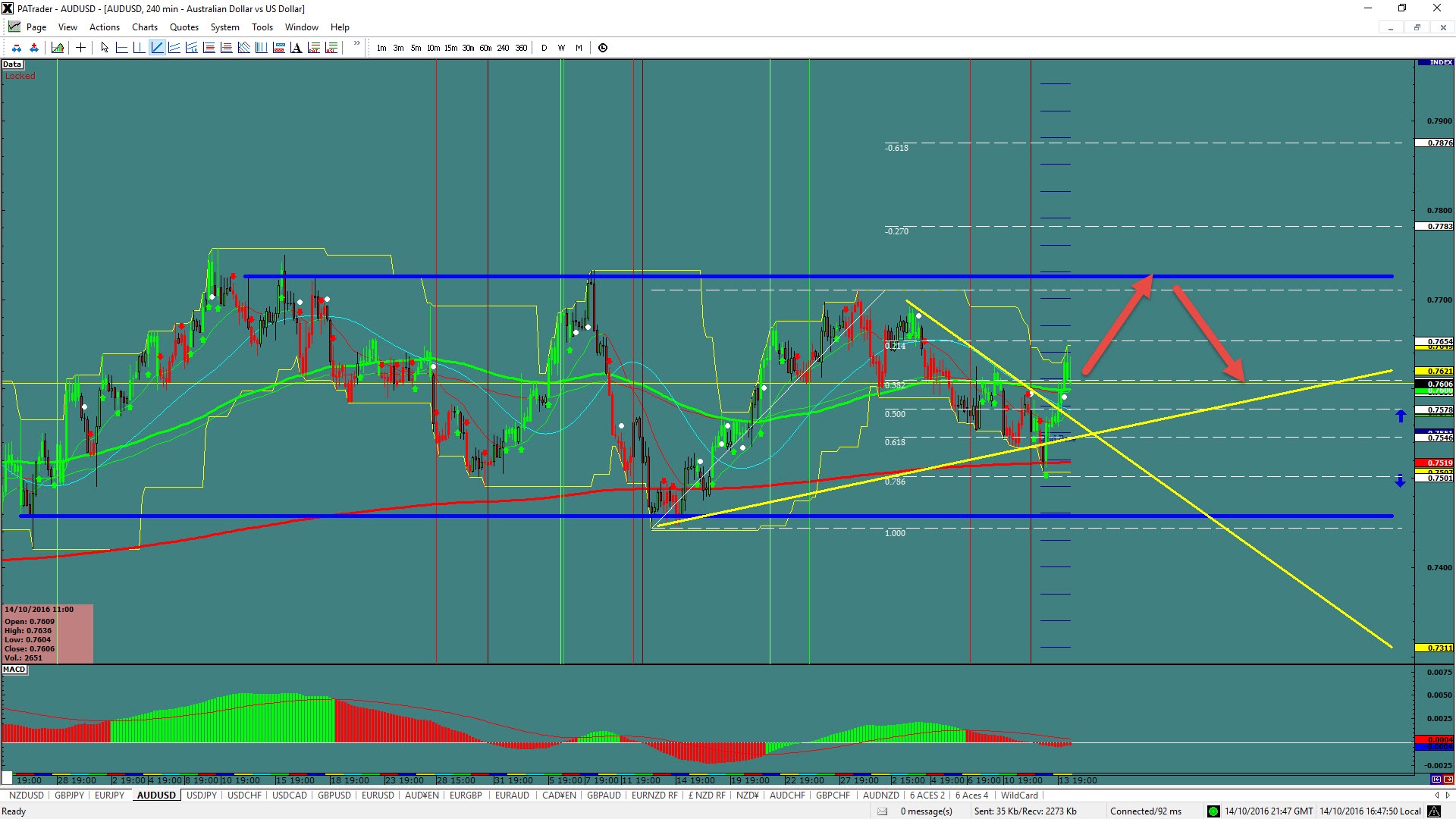Click the Data label on the chart
This screenshot has width=1456, height=819.
[x=12, y=64]
